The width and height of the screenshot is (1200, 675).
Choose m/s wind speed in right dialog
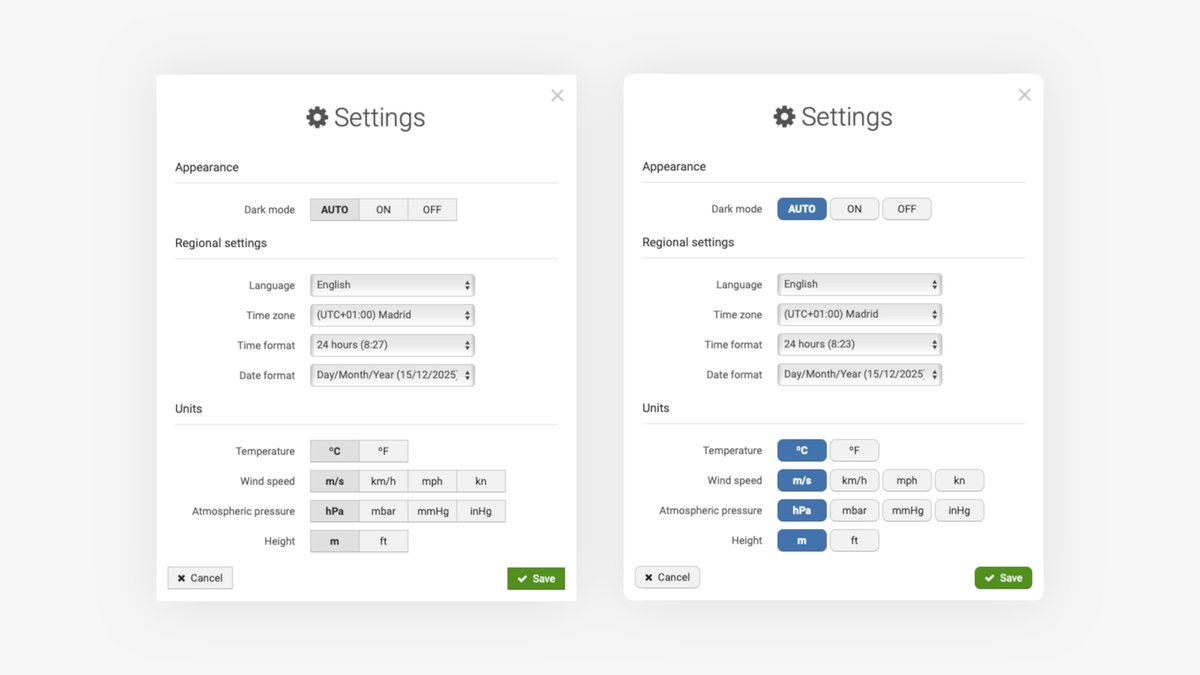pyautogui.click(x=802, y=480)
